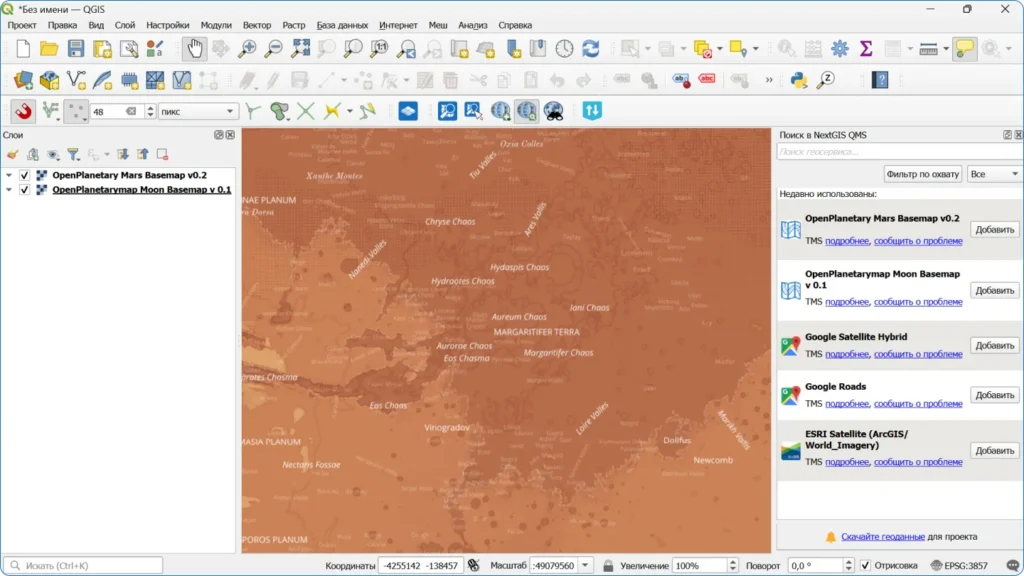Image resolution: width=1024 pixels, height=576 pixels.
Task: Click the Координаты input field
Action: point(421,566)
